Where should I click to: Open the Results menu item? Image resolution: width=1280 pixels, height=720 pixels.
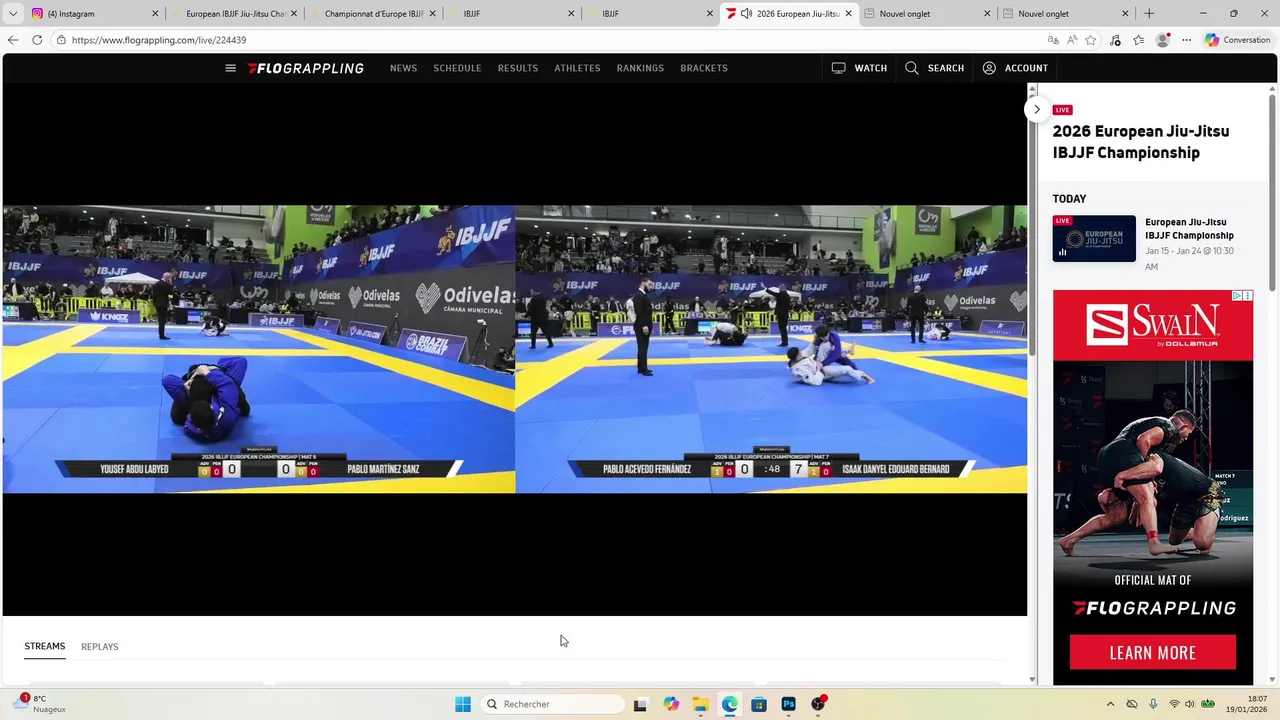point(518,68)
